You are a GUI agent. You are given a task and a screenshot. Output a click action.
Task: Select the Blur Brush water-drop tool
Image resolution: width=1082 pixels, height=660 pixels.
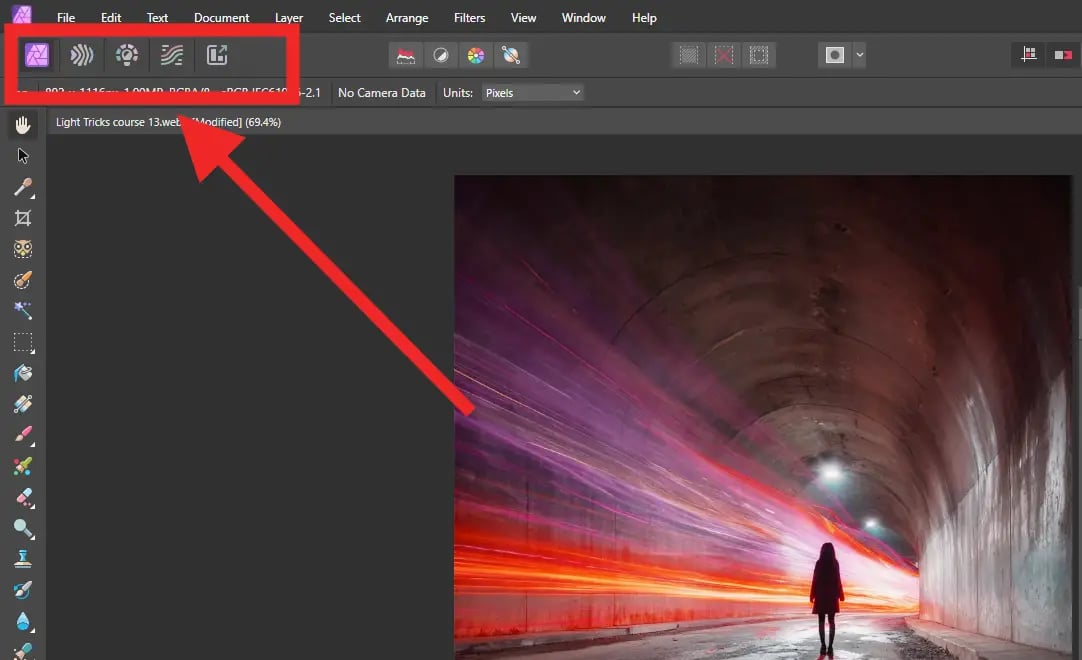pyautogui.click(x=23, y=621)
